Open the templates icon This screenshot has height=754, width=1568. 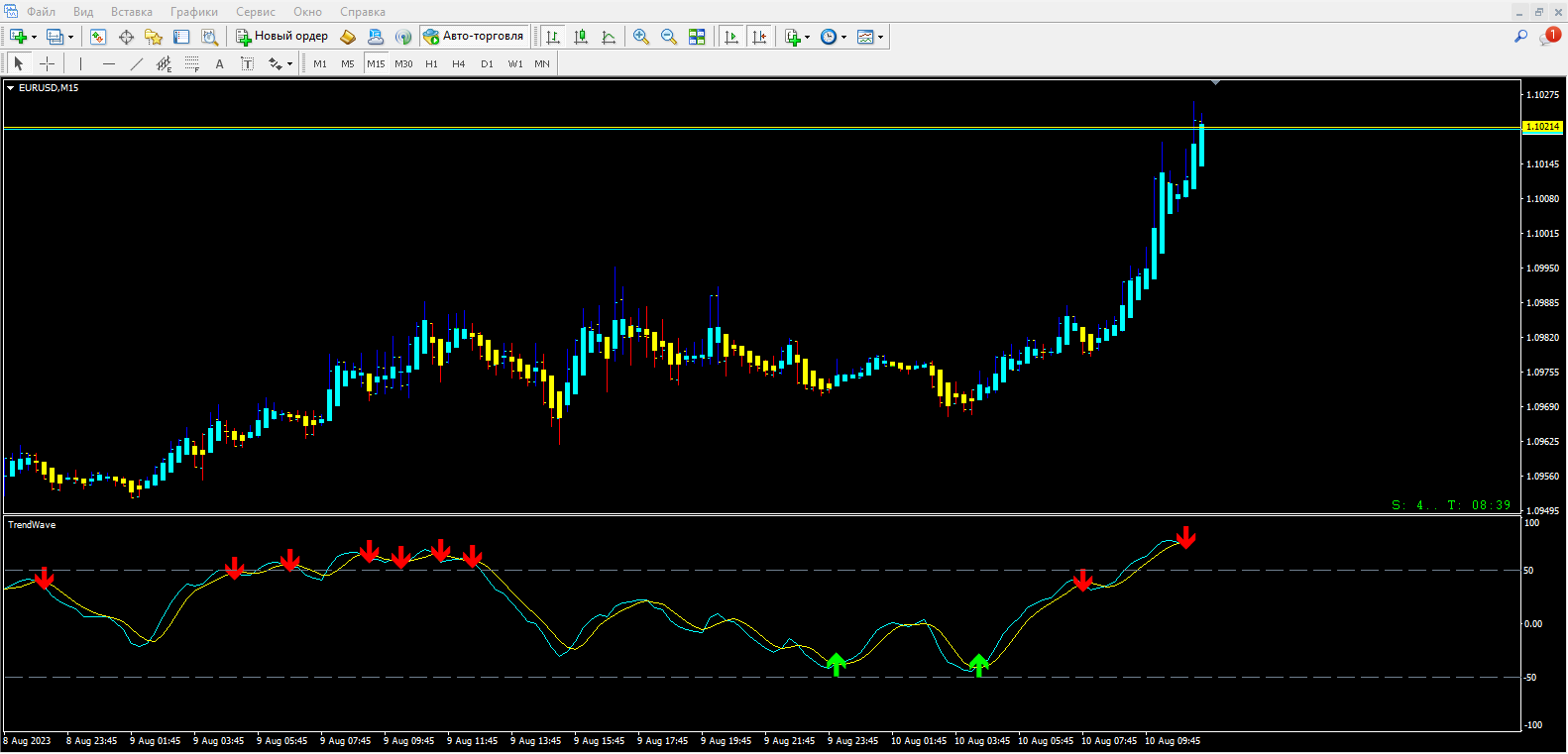pyautogui.click(x=865, y=37)
